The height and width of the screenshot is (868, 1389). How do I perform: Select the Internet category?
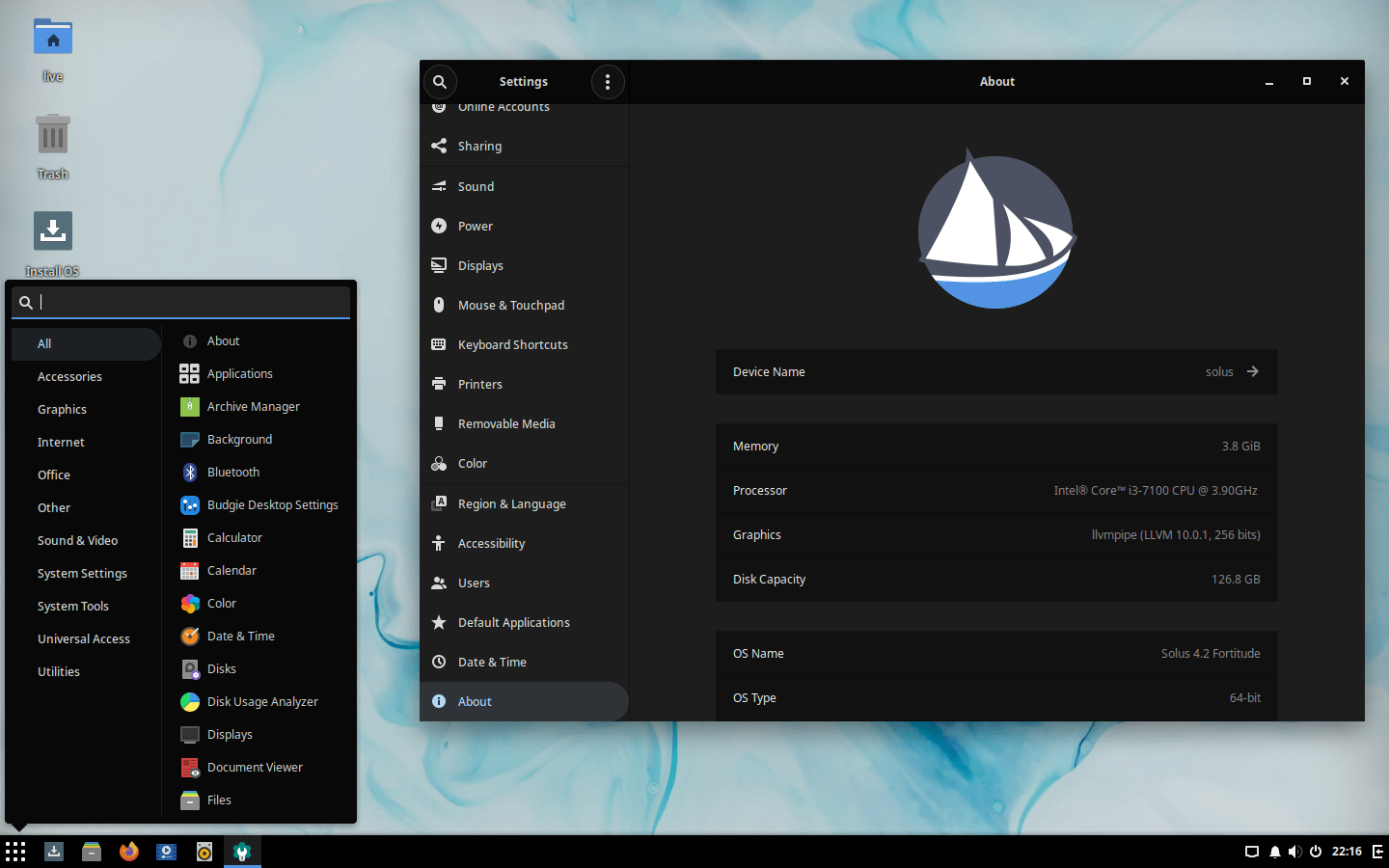86,443
